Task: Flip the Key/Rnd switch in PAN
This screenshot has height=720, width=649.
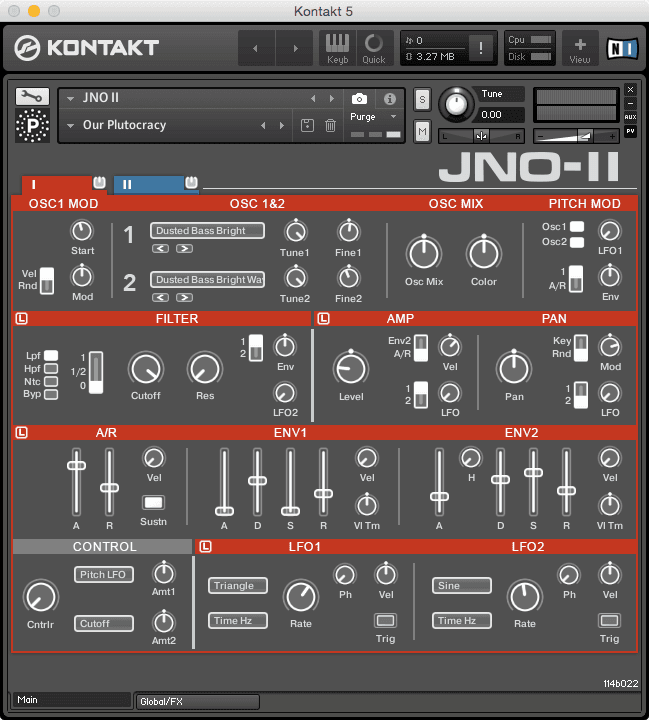Action: [x=581, y=348]
